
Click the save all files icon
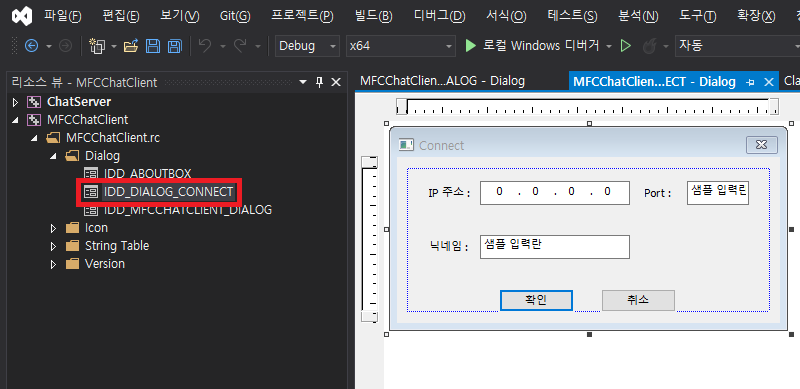[x=175, y=46]
